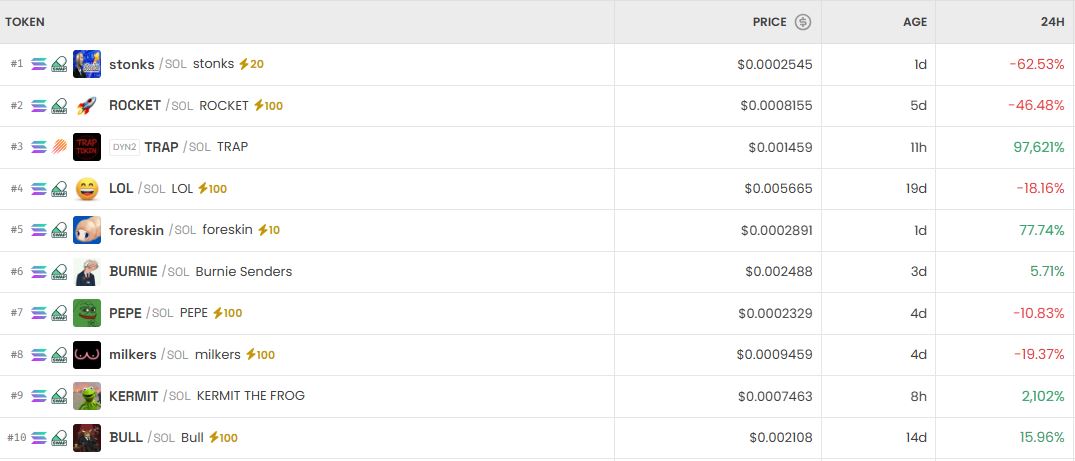Click the dollar icon next to PRICE header
The height and width of the screenshot is (461, 1075).
pyautogui.click(x=803, y=22)
